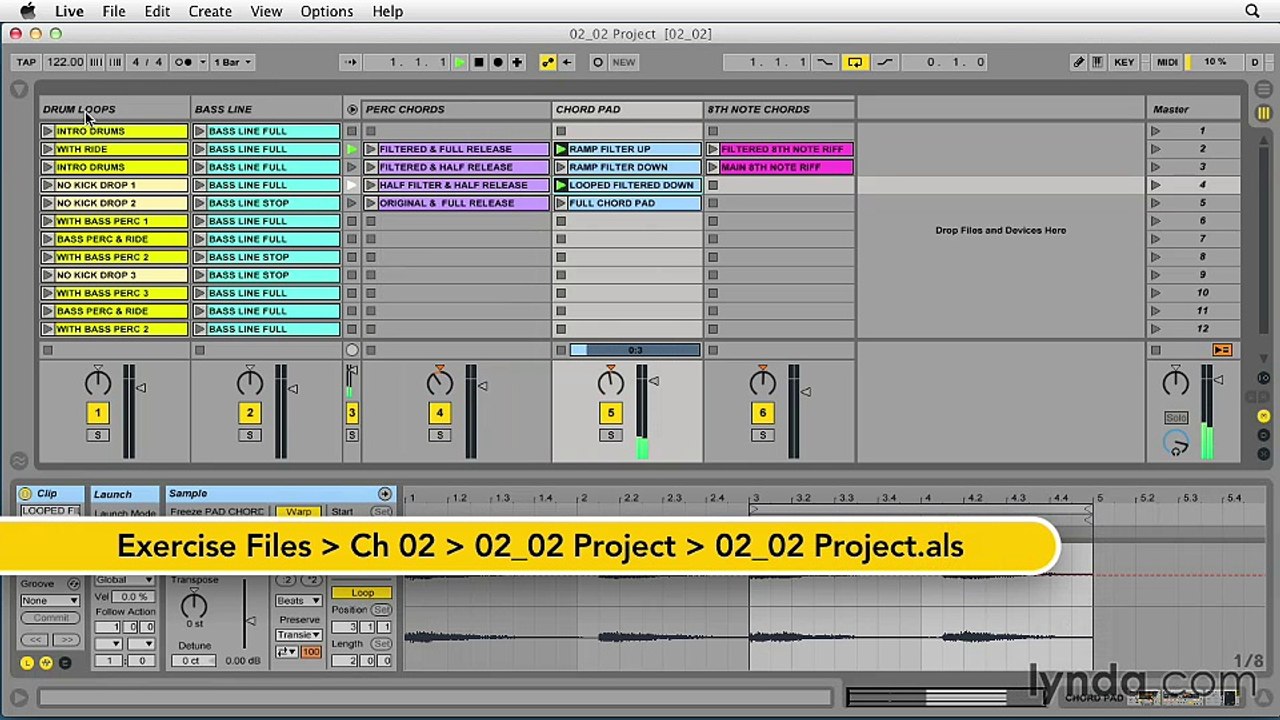
Task: Launch the FULL CHORD PAD clip
Action: tap(561, 203)
